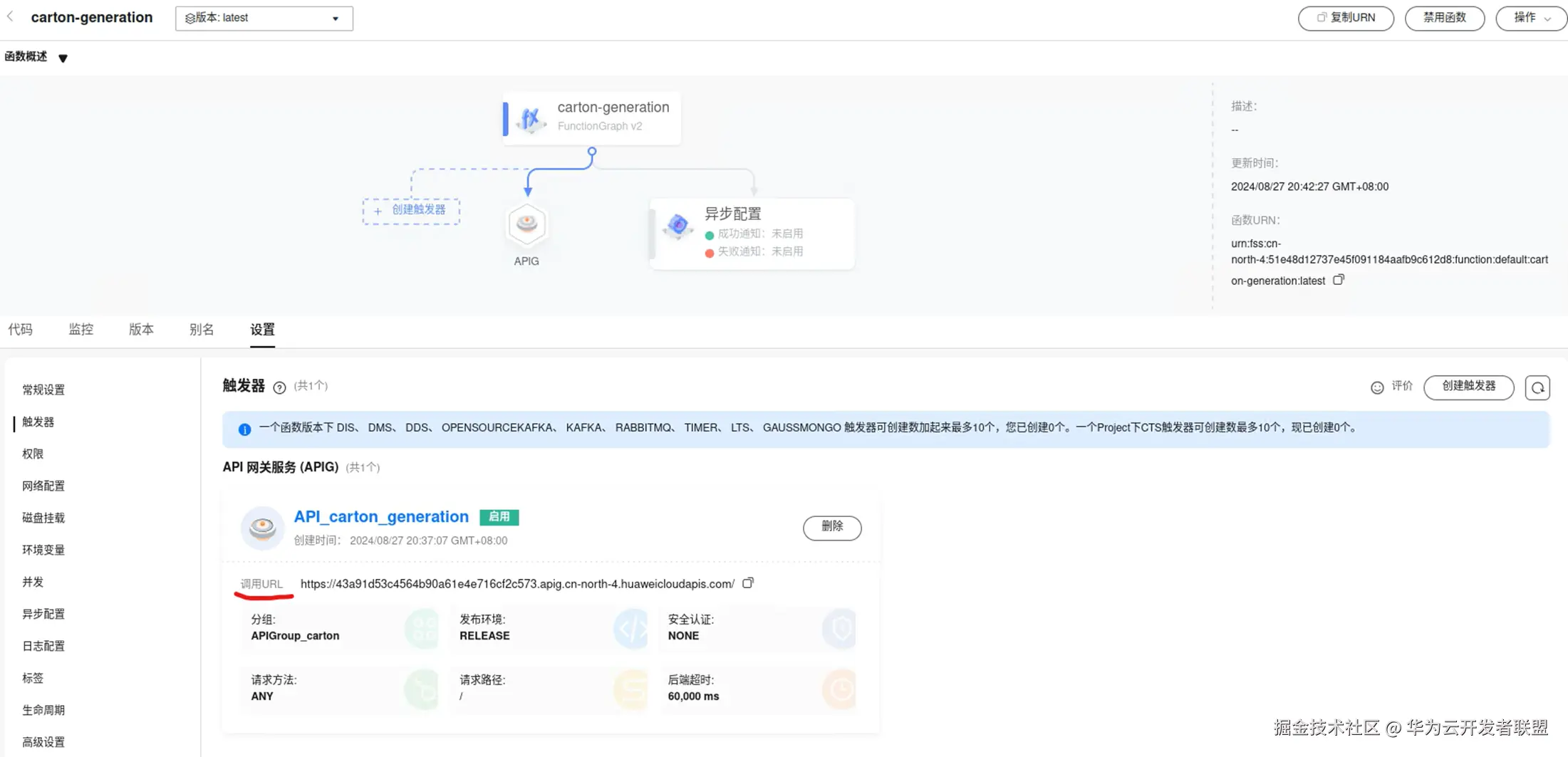
Task: Click the 评价 smiley feedback icon
Action: click(1377, 387)
